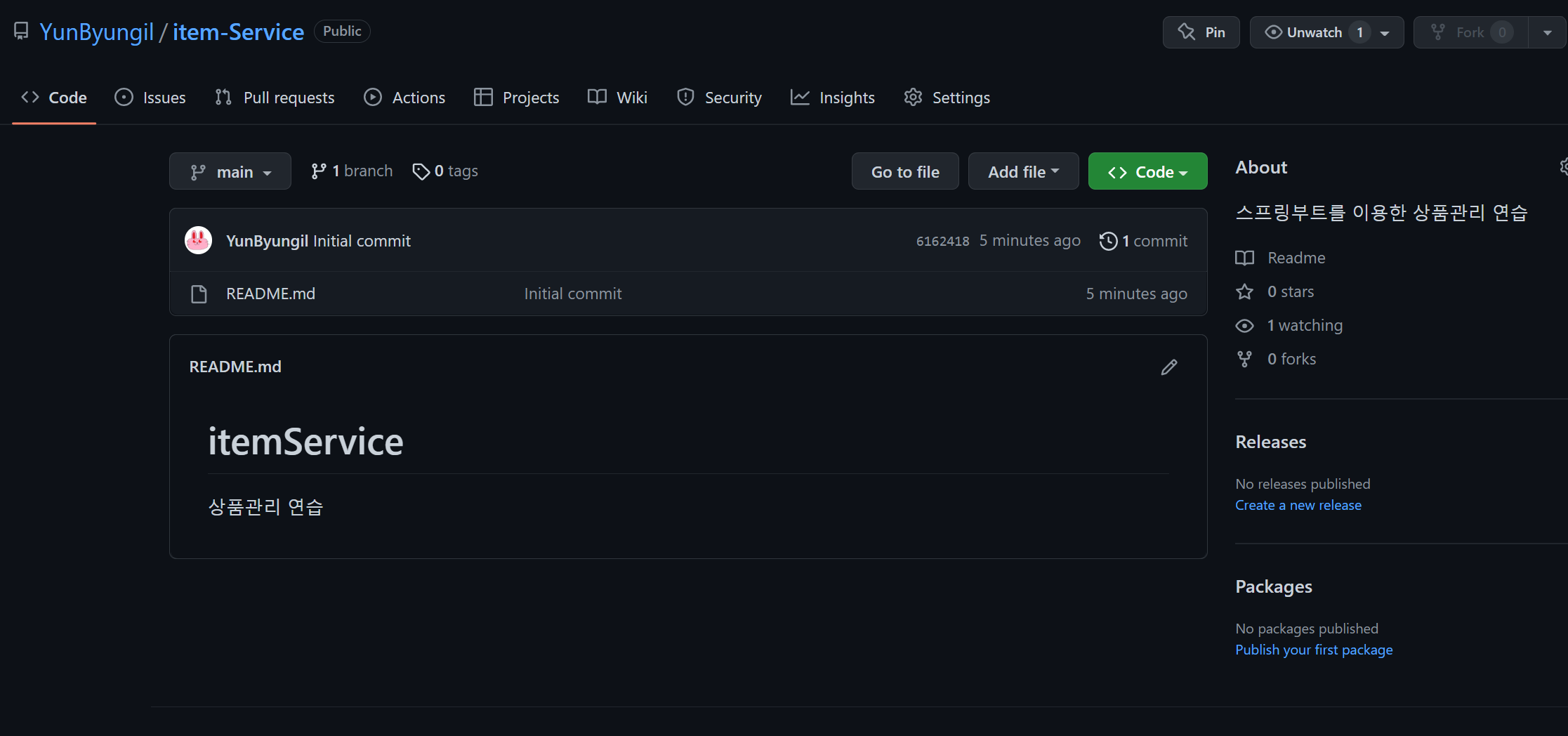Open the README.md file in the list
The height and width of the screenshot is (736, 1568).
coord(270,294)
